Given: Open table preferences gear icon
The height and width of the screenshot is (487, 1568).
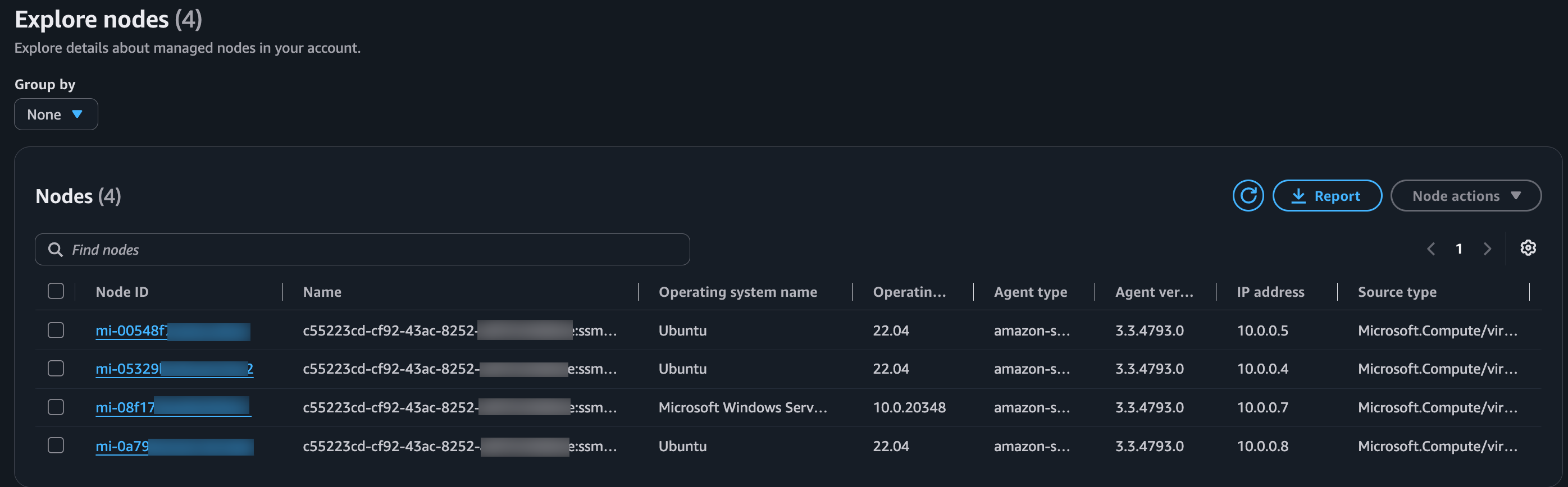Looking at the screenshot, I should click(x=1528, y=248).
